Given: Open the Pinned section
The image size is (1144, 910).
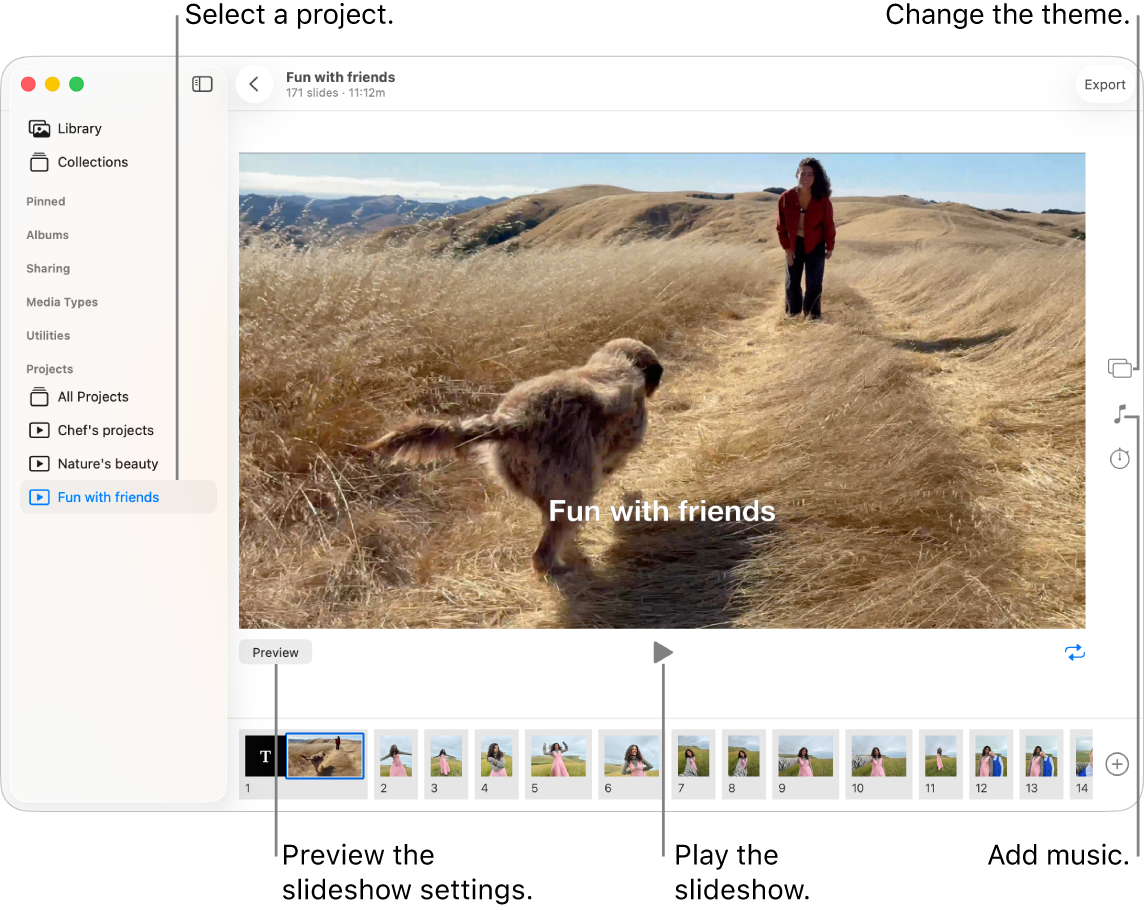Looking at the screenshot, I should click(x=45, y=201).
